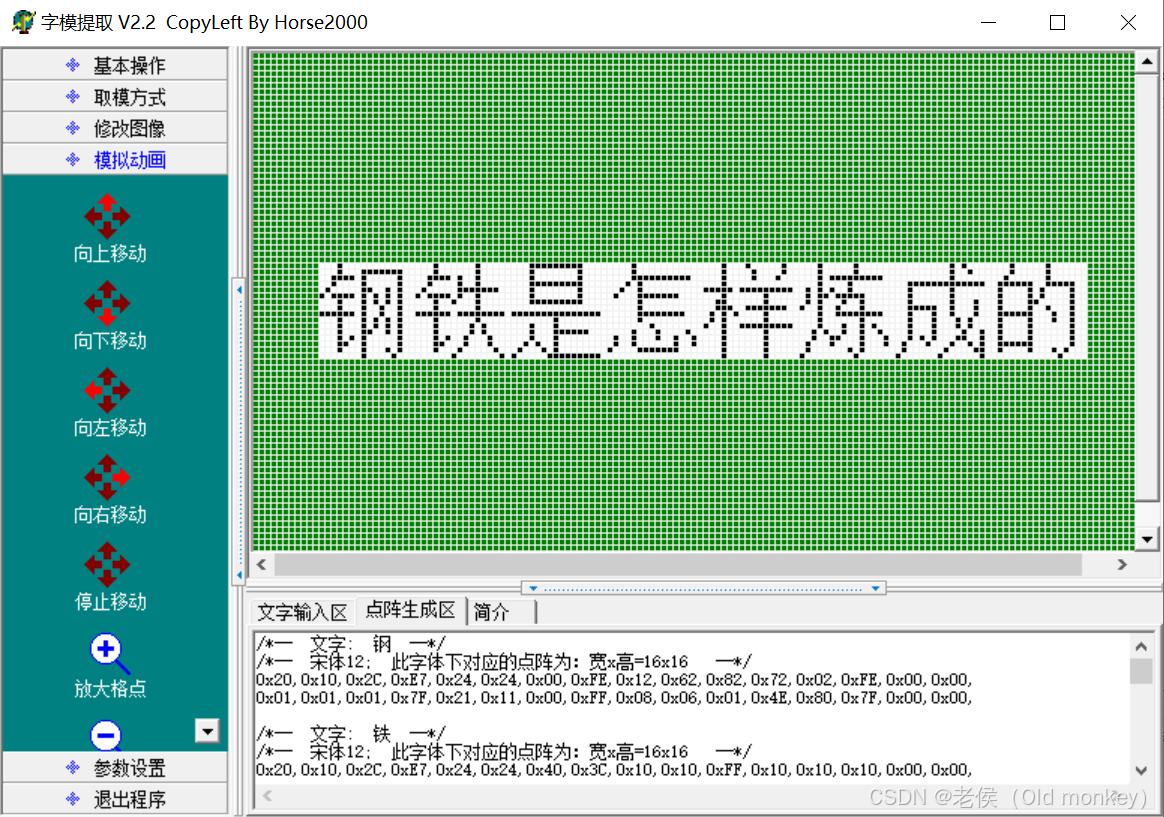This screenshot has height=817, width=1164.
Task: Click the '文字: 铁' comment line in output
Action: click(350, 734)
